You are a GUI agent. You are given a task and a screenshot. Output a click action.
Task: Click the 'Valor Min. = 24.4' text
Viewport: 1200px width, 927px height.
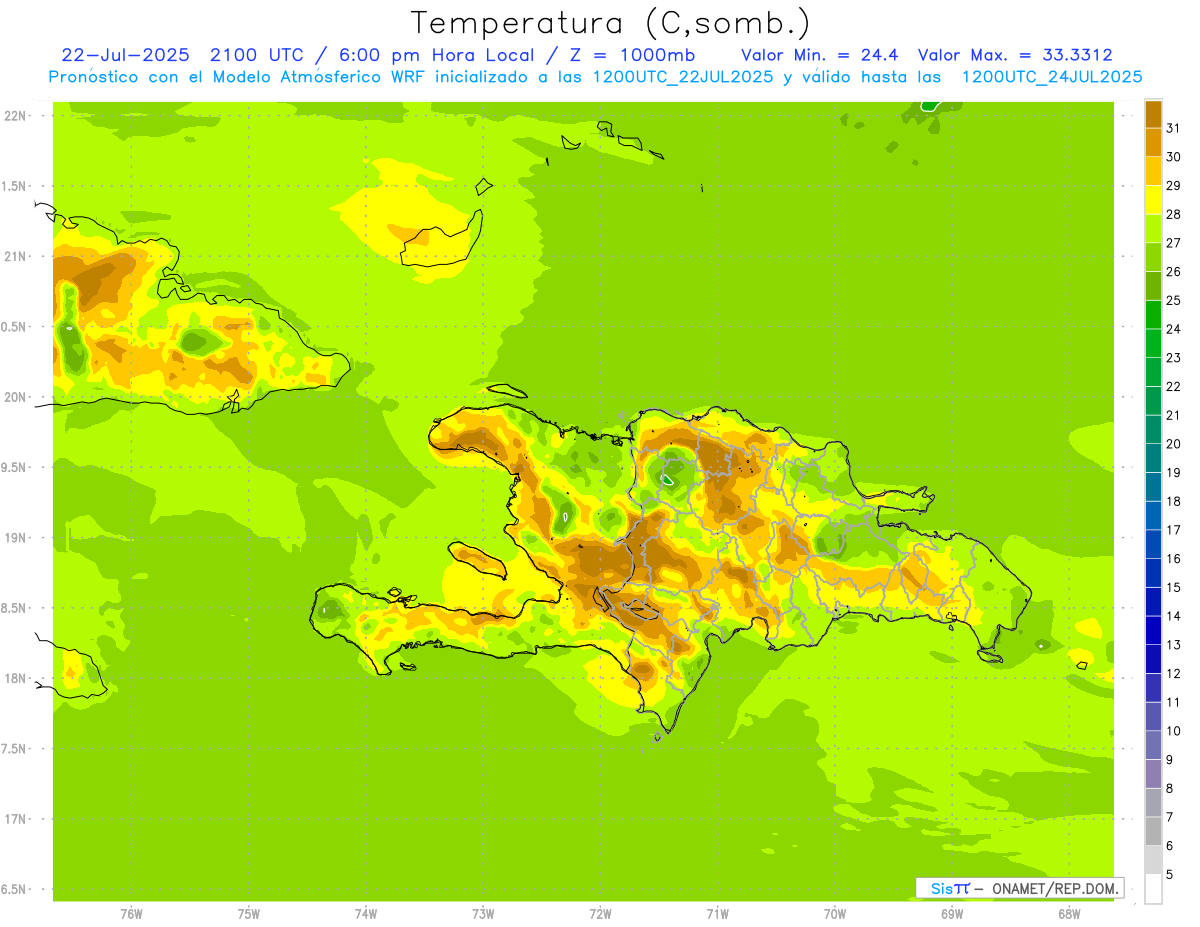tap(820, 55)
